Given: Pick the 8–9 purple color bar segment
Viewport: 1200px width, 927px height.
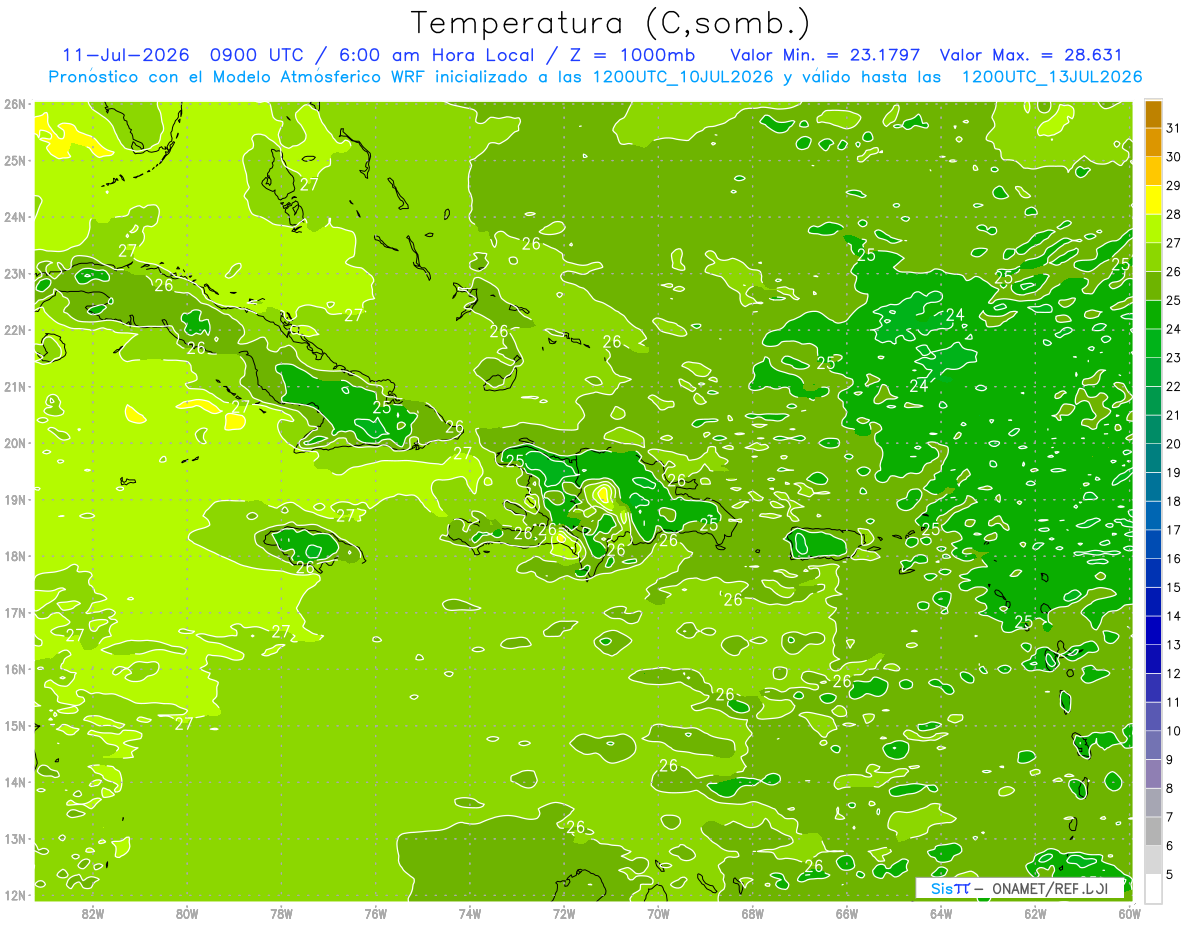Looking at the screenshot, I should [x=1152, y=773].
